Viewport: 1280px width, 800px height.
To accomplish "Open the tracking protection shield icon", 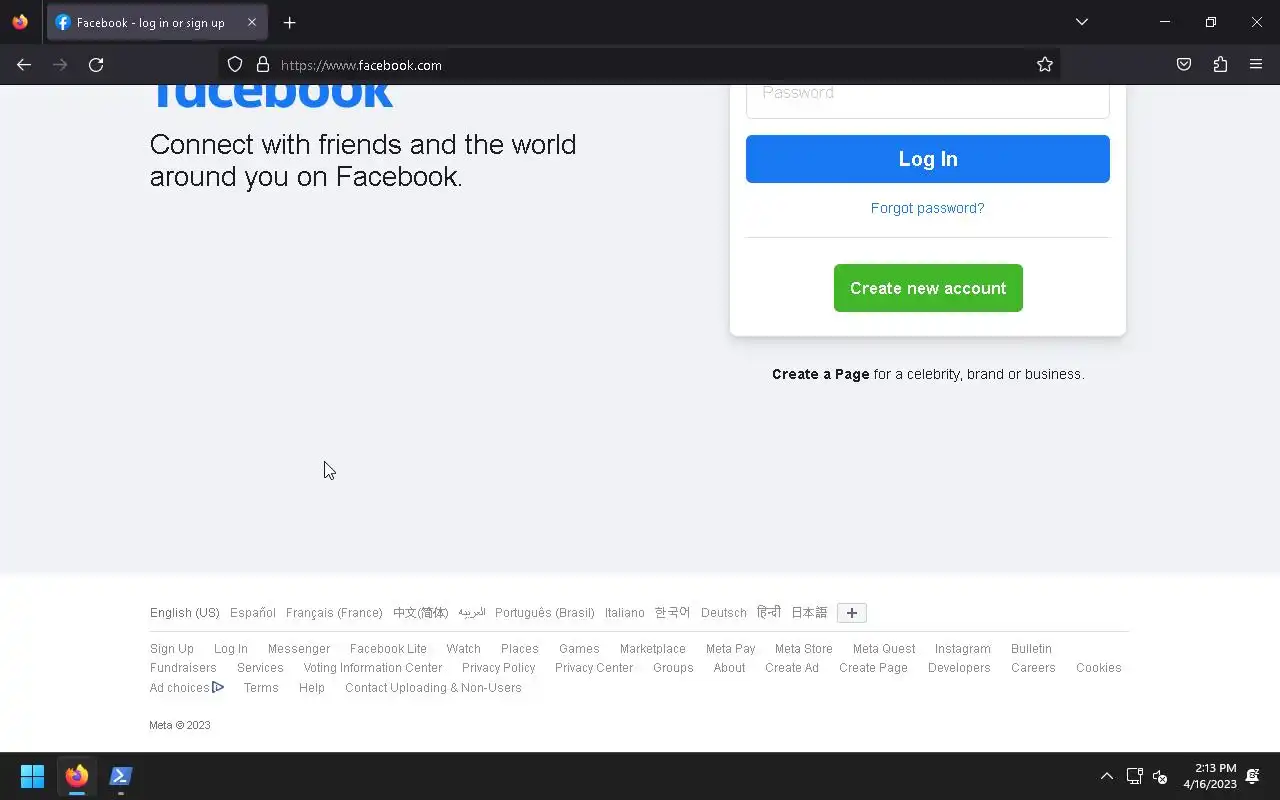I will pyautogui.click(x=235, y=65).
